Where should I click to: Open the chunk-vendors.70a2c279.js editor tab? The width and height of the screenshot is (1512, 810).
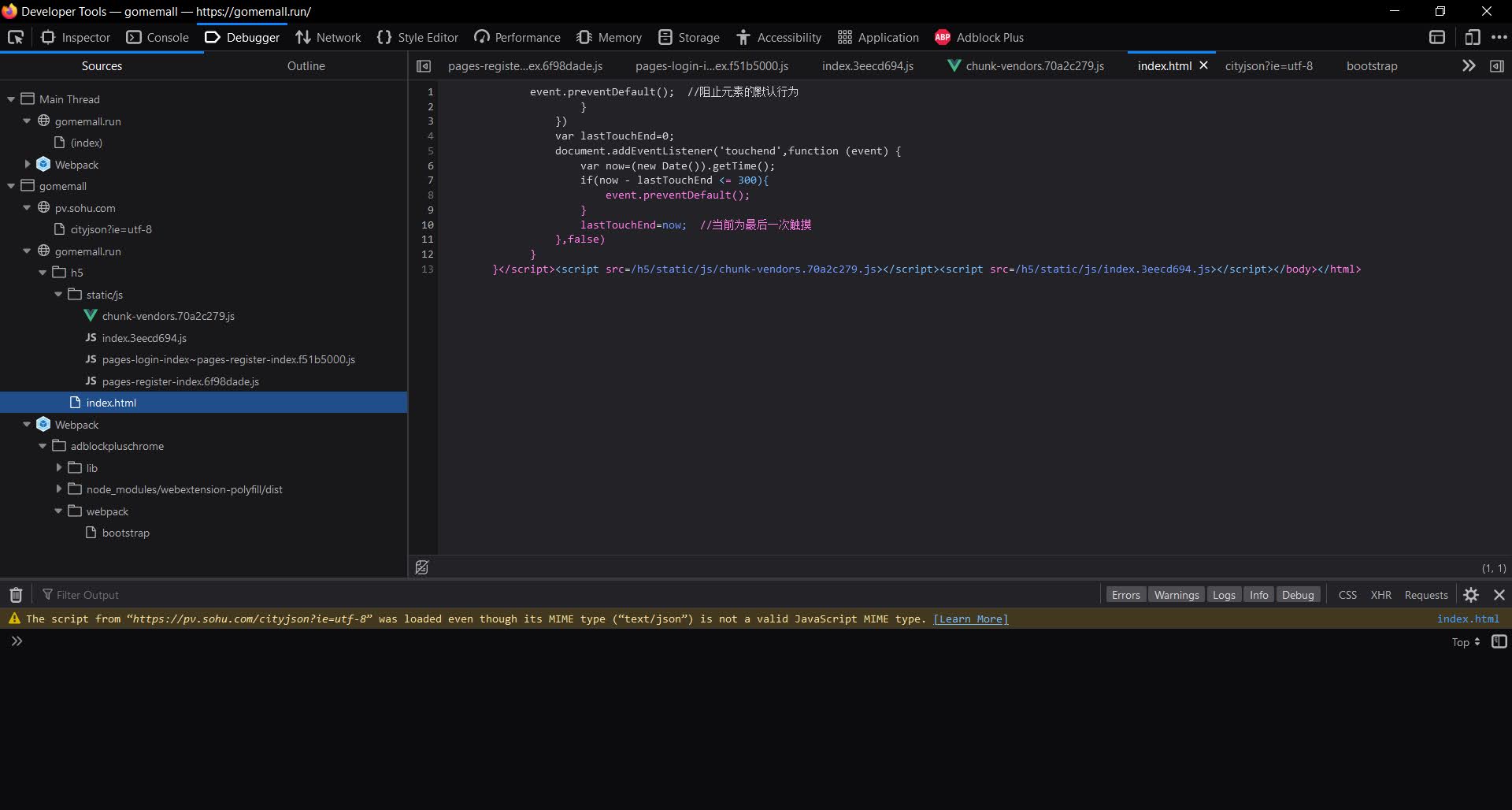tap(1025, 66)
